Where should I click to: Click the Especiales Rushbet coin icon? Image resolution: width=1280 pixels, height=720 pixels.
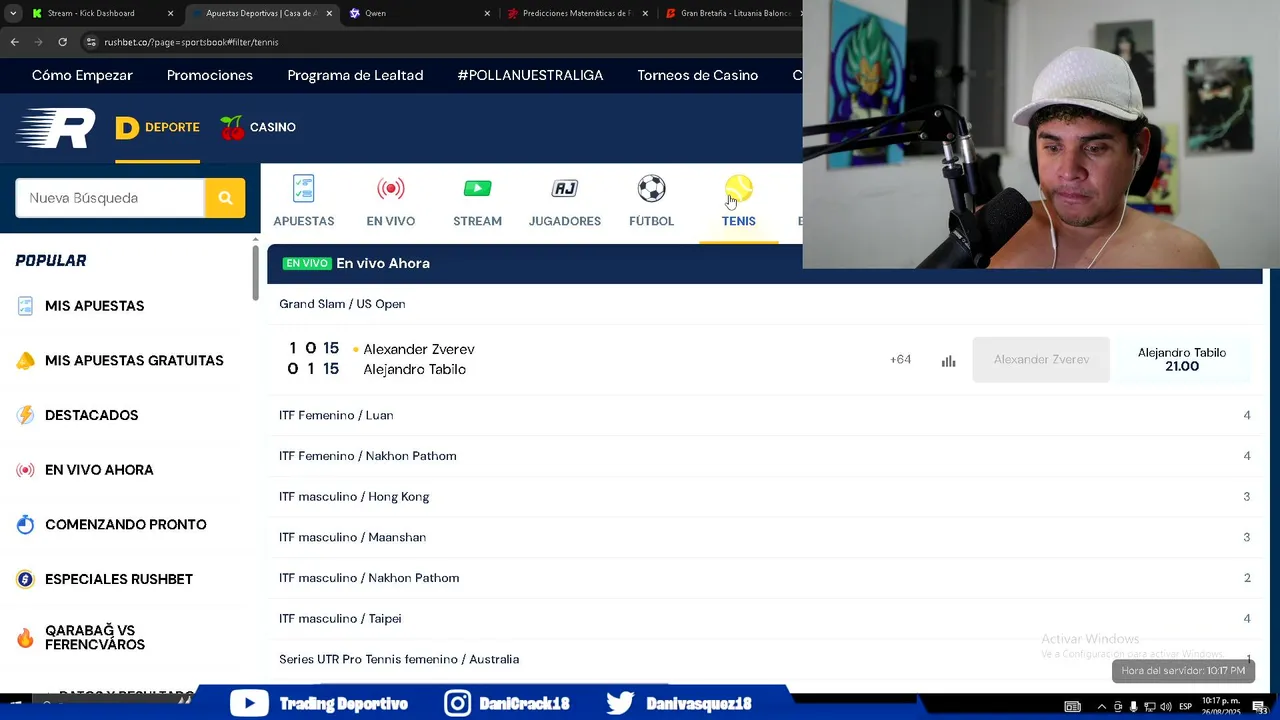[25, 579]
